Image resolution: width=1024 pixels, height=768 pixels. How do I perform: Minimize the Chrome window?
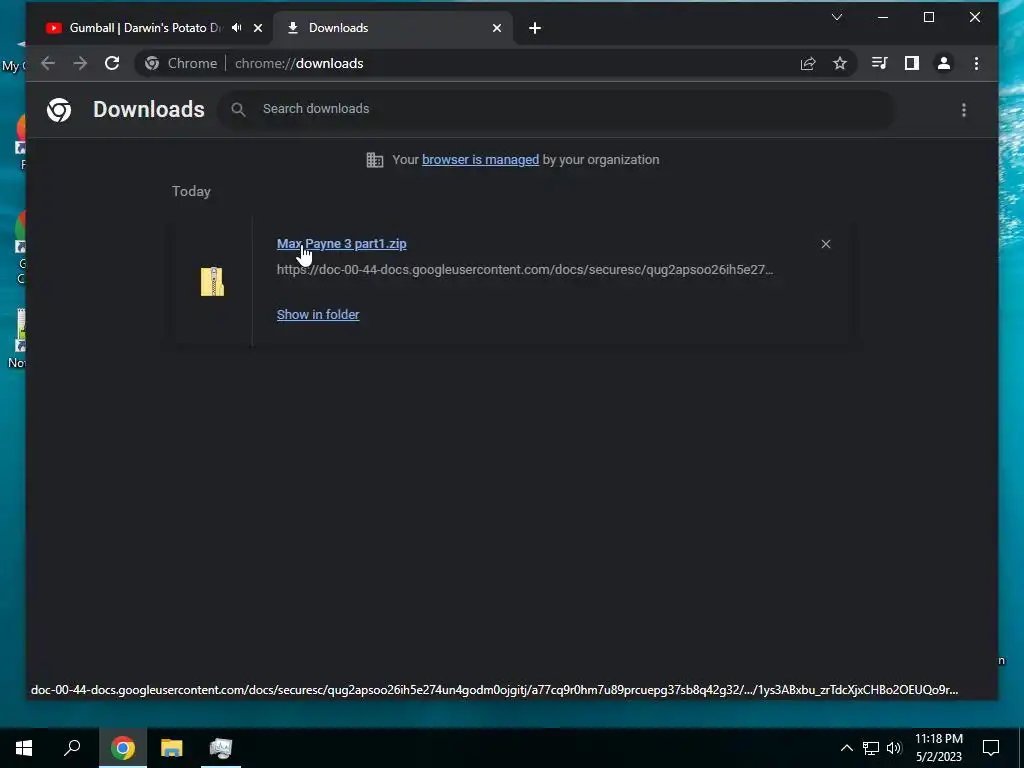coord(883,18)
